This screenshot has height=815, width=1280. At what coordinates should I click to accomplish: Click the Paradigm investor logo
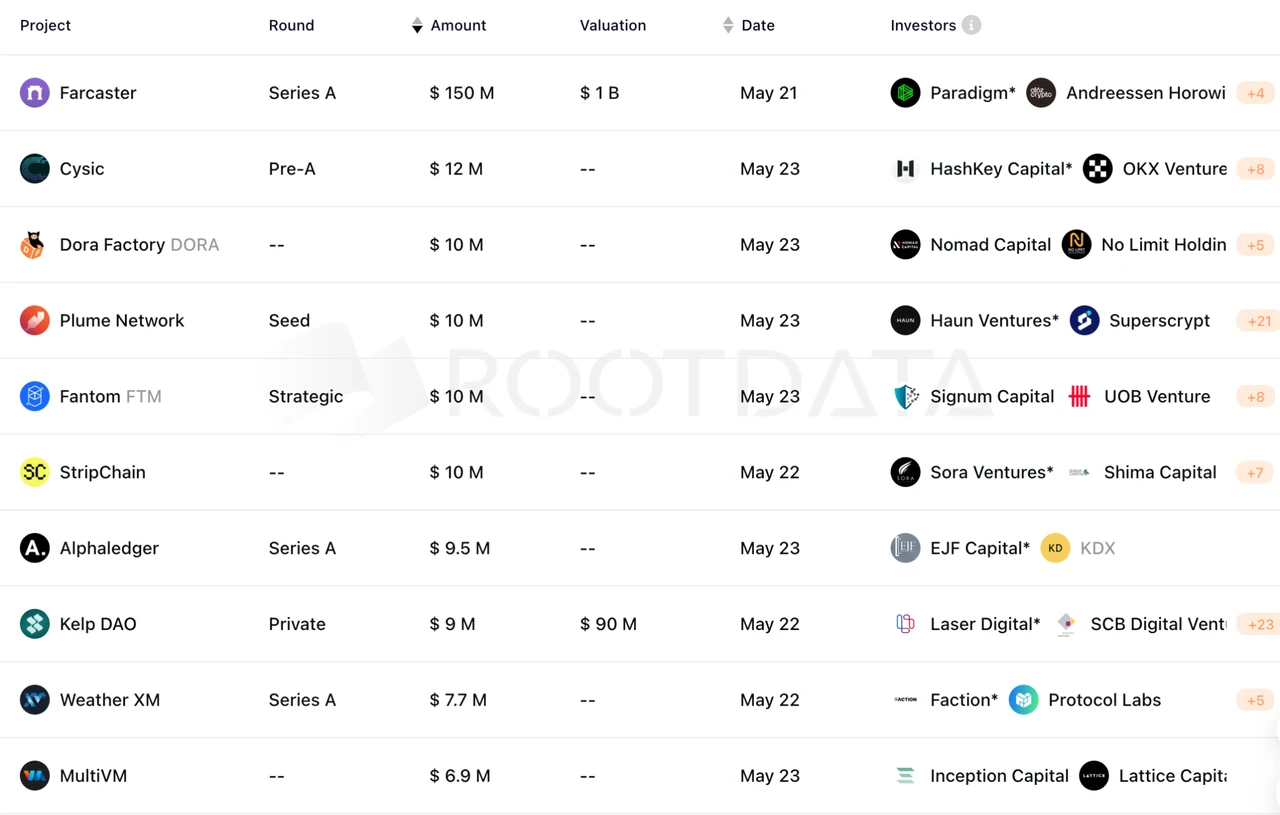[905, 93]
